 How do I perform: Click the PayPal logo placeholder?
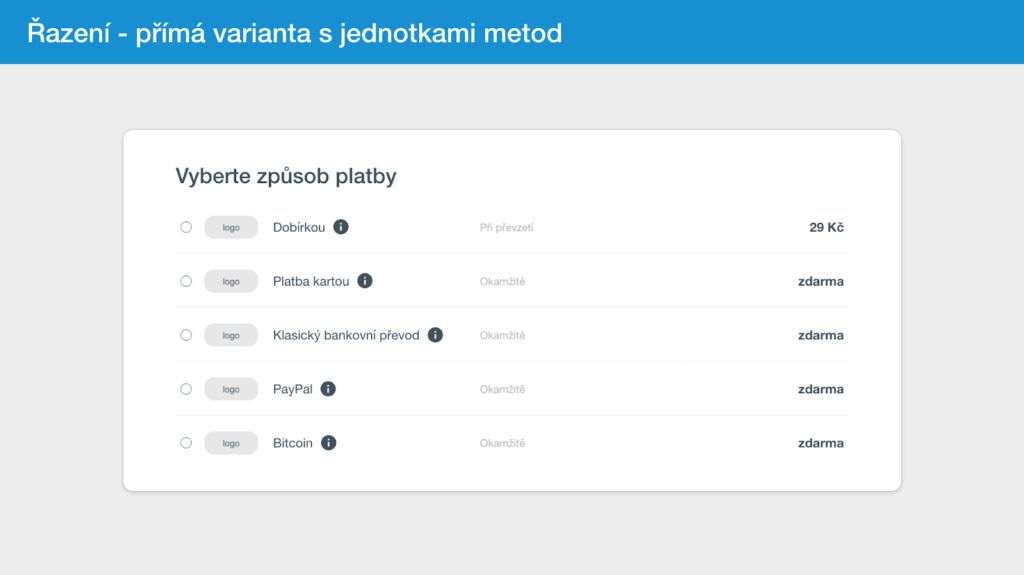click(x=231, y=389)
